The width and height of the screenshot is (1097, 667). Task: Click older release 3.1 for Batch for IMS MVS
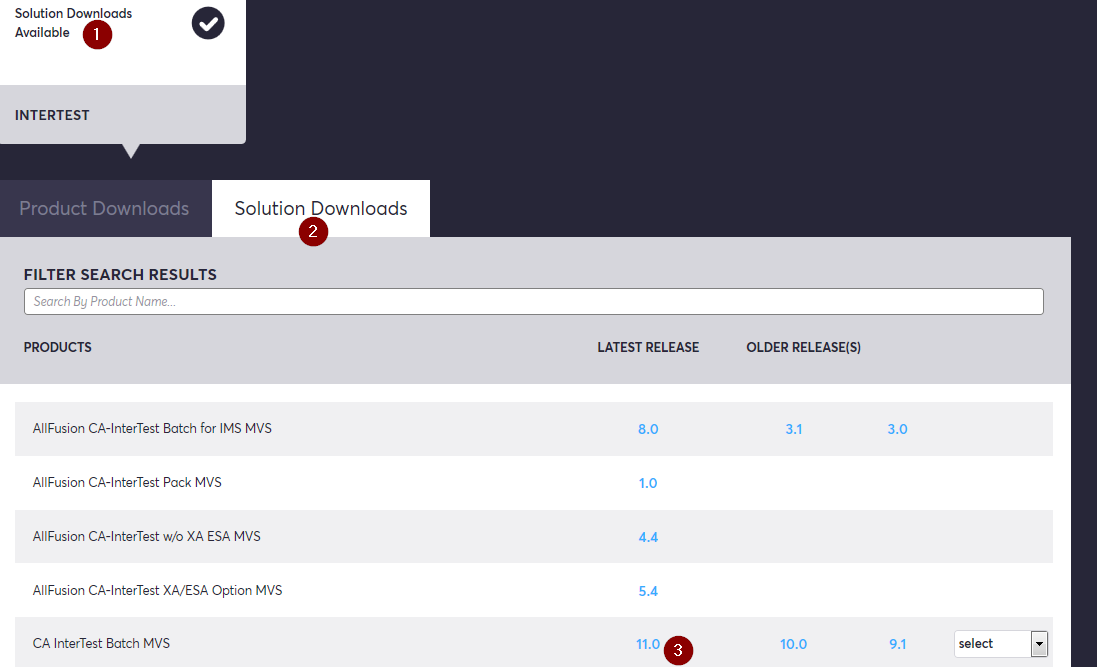point(793,428)
